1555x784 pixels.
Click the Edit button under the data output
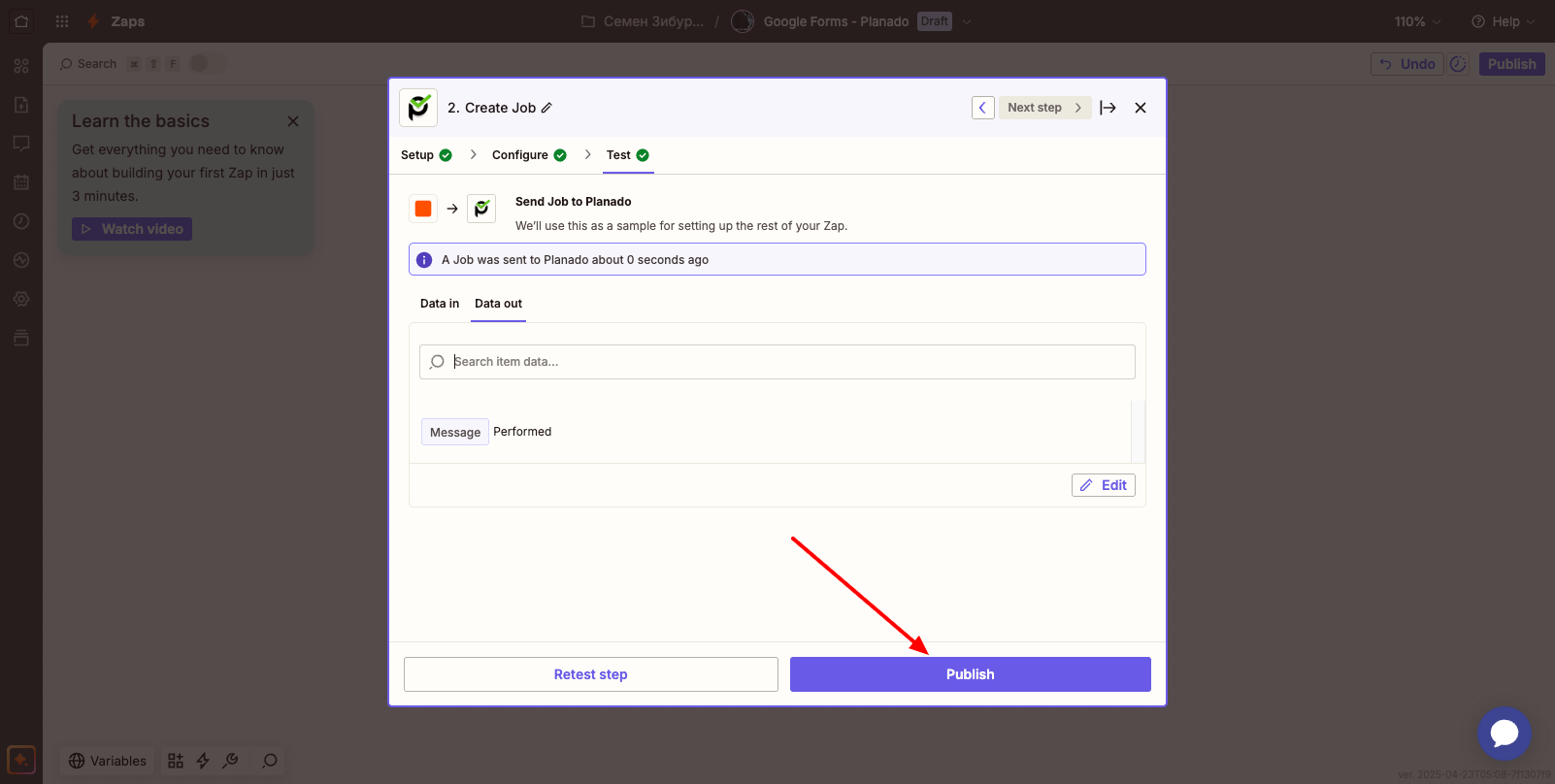1104,485
